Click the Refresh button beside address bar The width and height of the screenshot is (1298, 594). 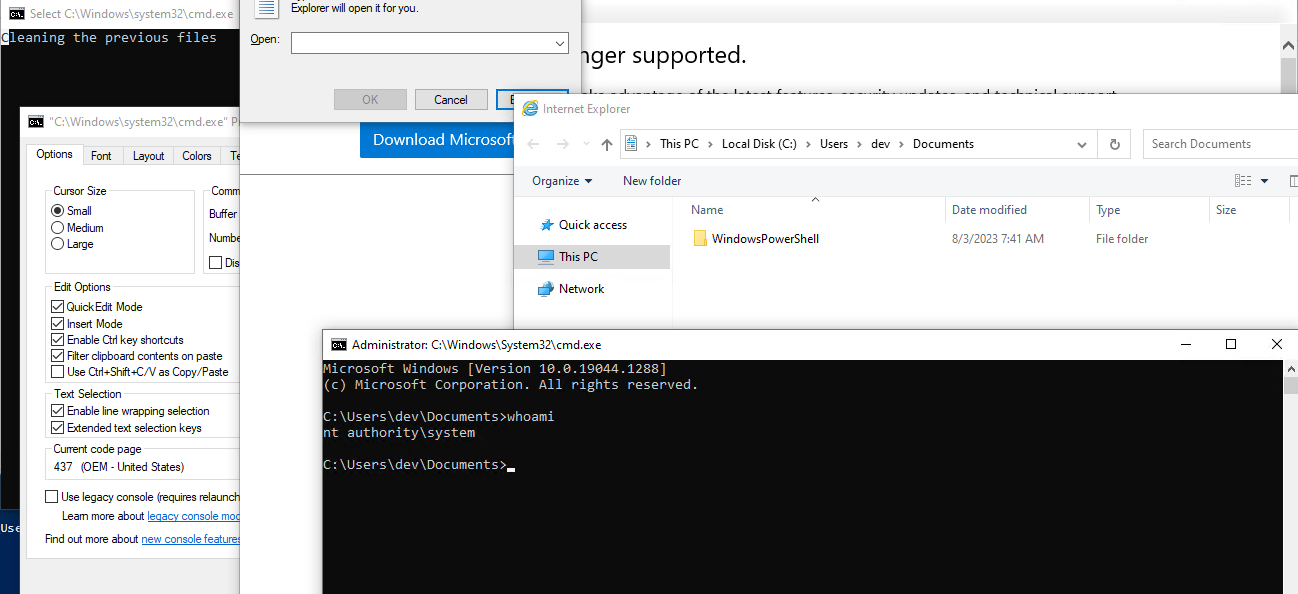pyautogui.click(x=1114, y=144)
